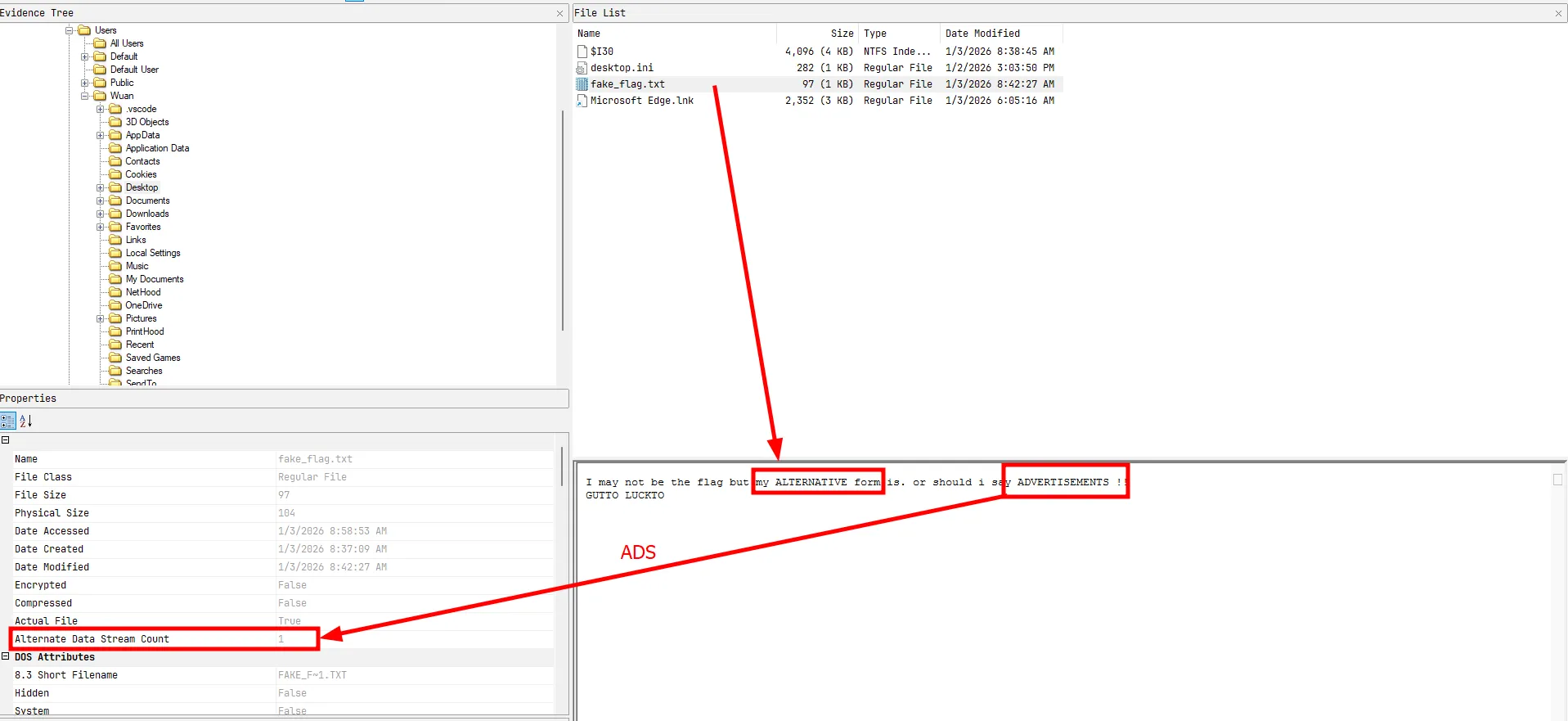Image resolution: width=1568 pixels, height=721 pixels.
Task: Click the OneDrive folder icon in tree
Action: [x=115, y=305]
